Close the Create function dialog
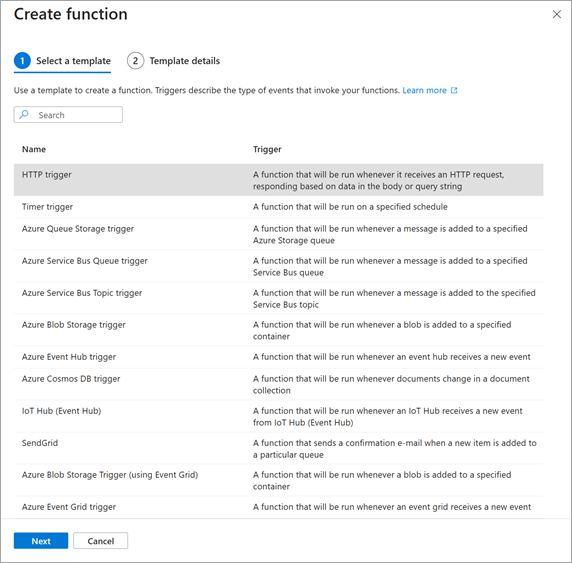The width and height of the screenshot is (572, 563). point(556,14)
